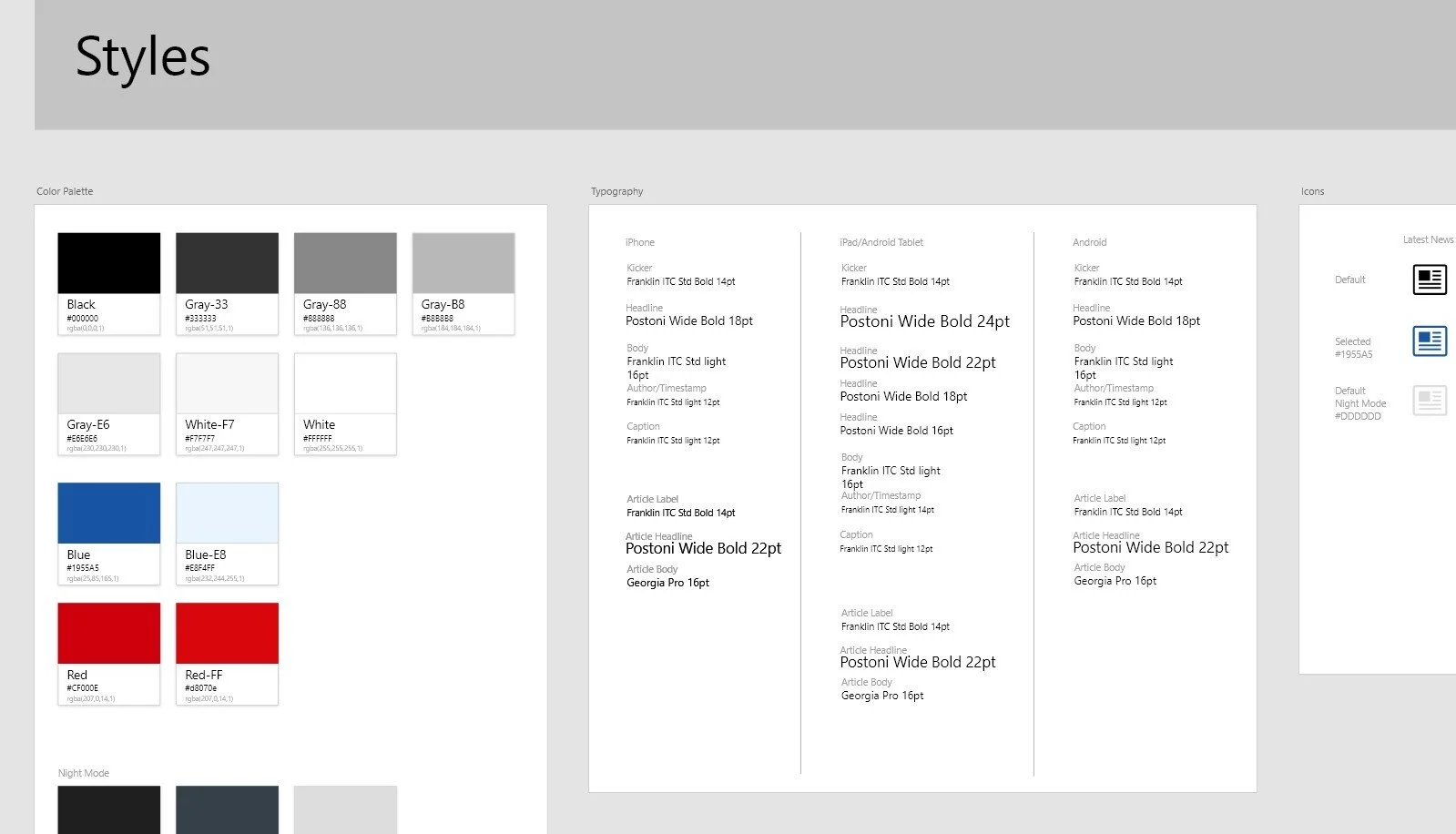Viewport: 1456px width, 834px height.
Task: Select the Night Mode palette label
Action: pyautogui.click(x=84, y=773)
